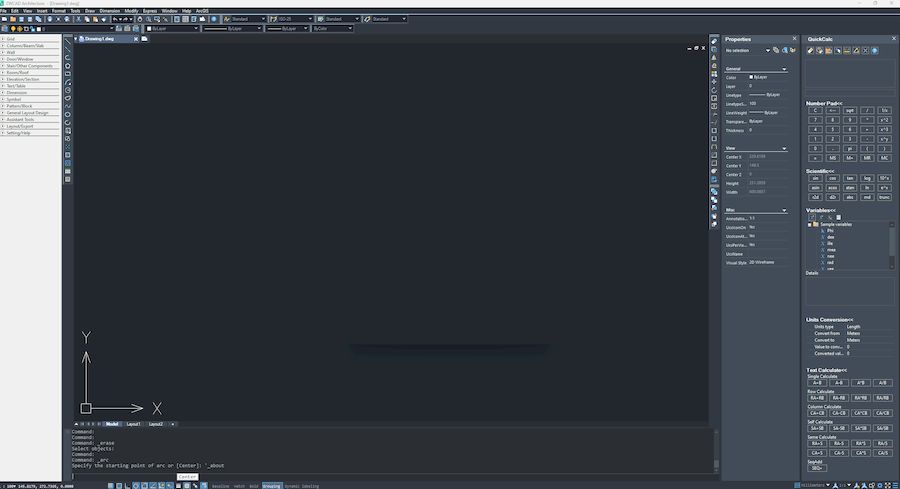The image size is (900, 489).
Task: Expand the Wall category in left panel
Action: click(x=3, y=52)
